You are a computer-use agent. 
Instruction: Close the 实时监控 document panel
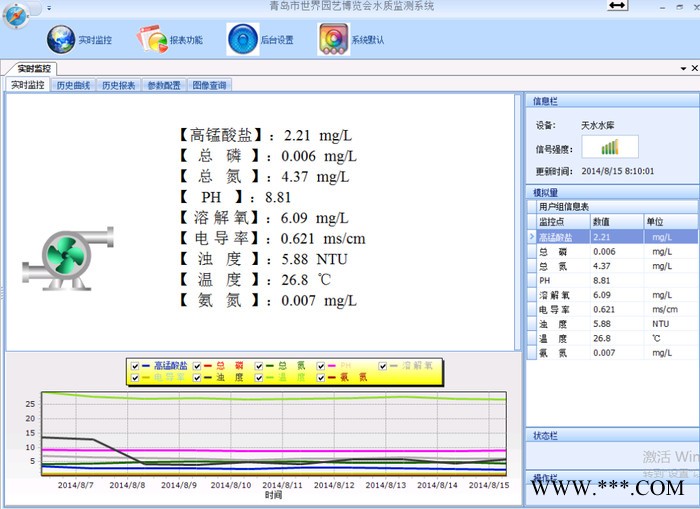(695, 68)
